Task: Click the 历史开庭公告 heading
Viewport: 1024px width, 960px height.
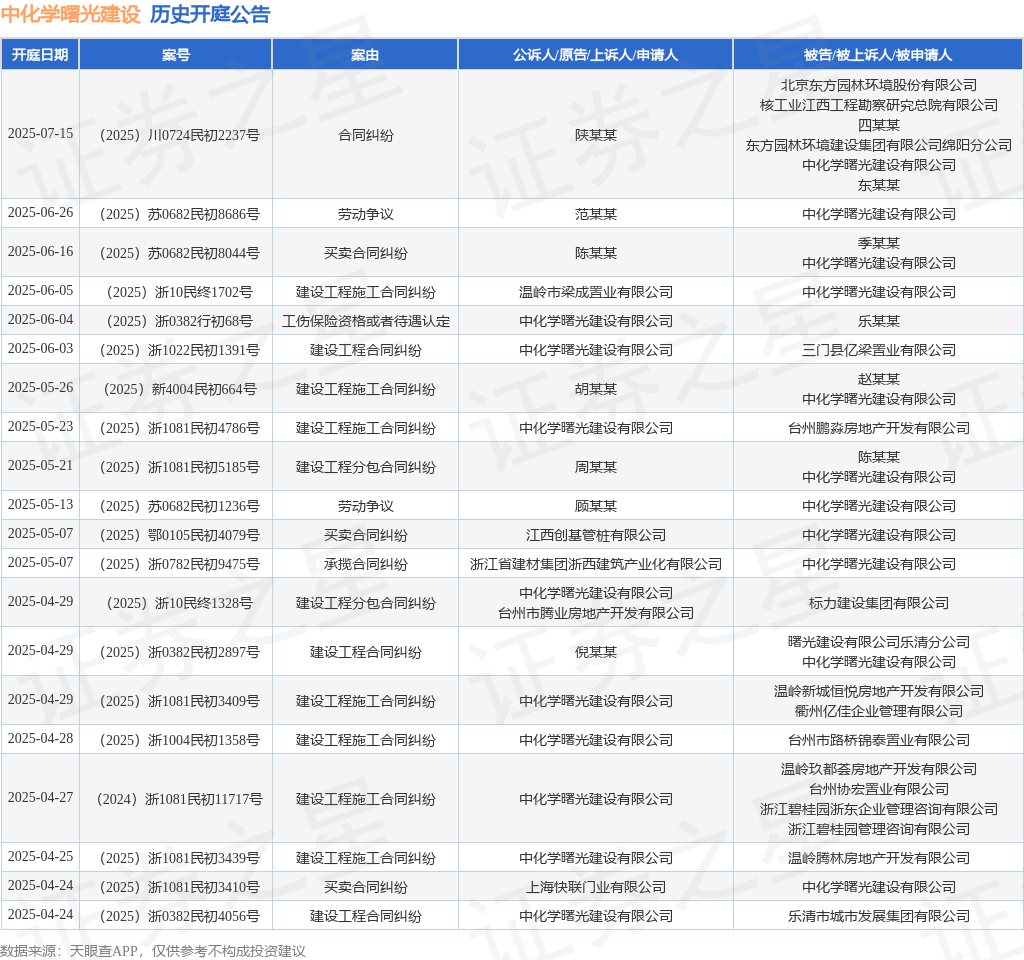Action: click(210, 14)
